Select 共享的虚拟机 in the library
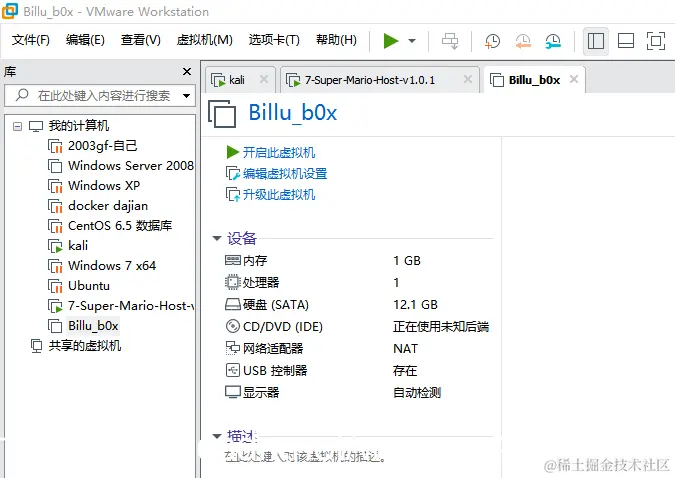This screenshot has height=478, width=675. pyautogui.click(x=84, y=346)
